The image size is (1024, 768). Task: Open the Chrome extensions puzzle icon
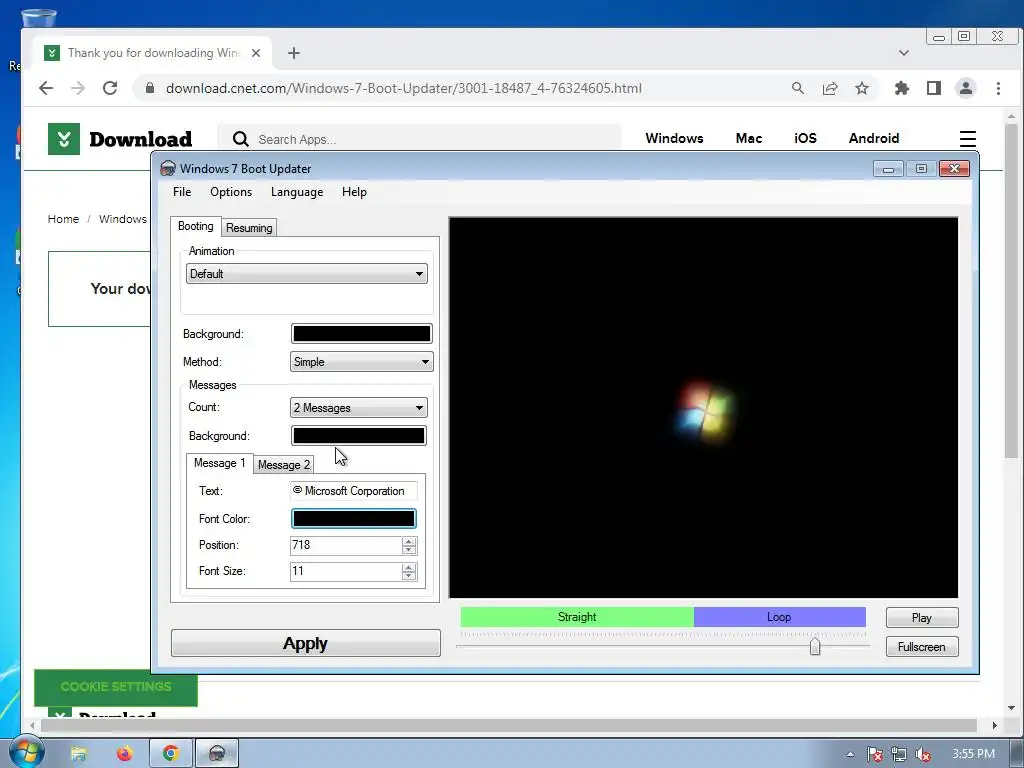tap(902, 88)
